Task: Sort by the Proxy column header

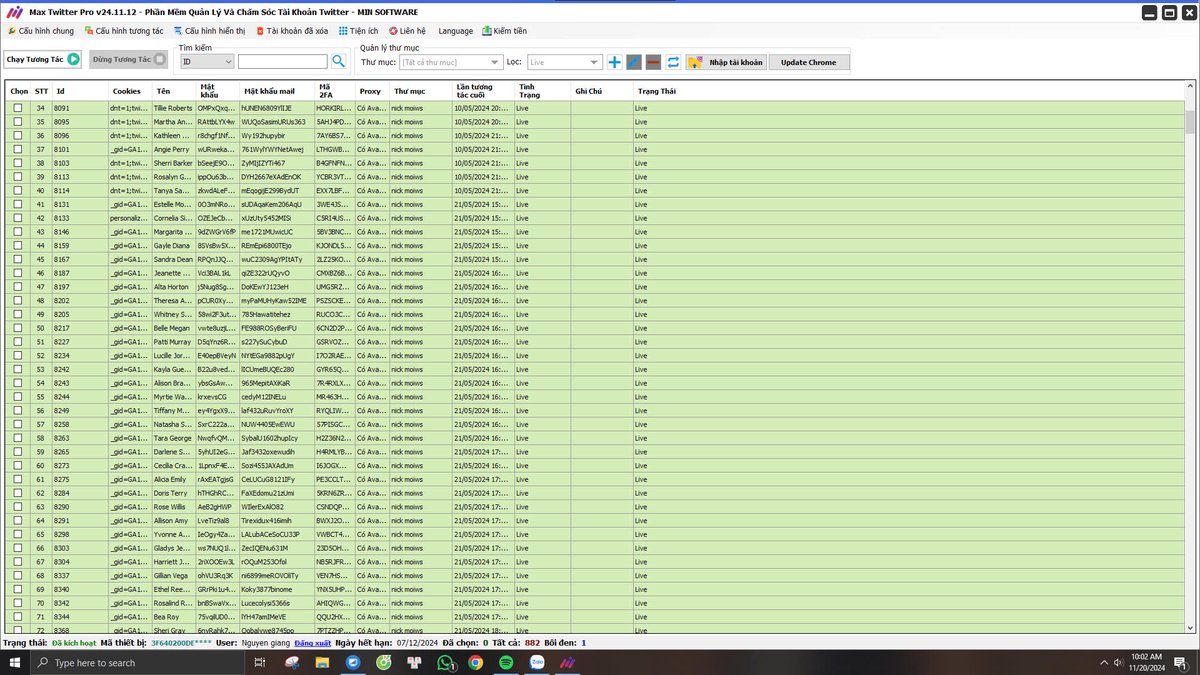Action: coord(372,91)
